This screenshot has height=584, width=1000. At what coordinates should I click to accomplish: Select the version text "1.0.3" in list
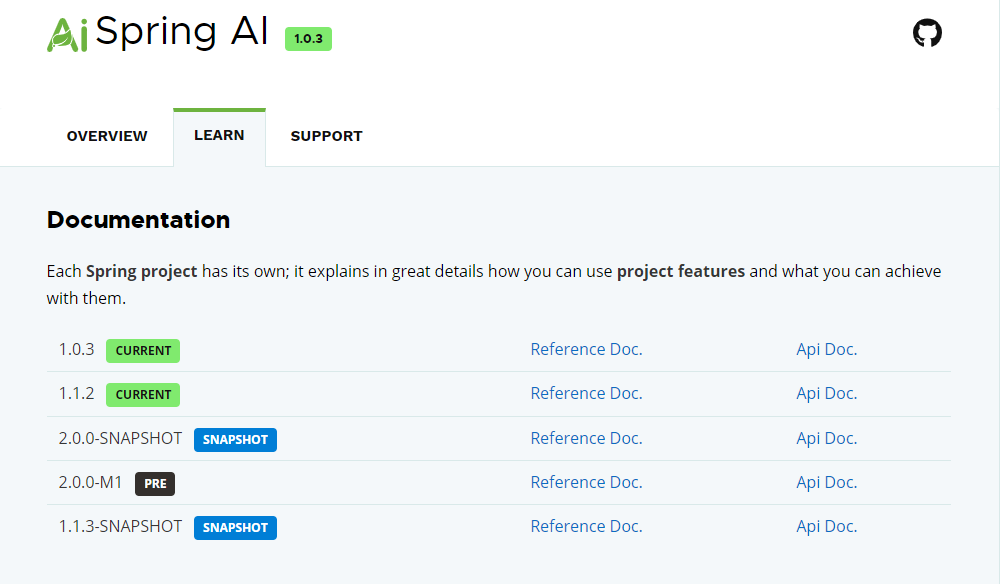[x=77, y=349]
